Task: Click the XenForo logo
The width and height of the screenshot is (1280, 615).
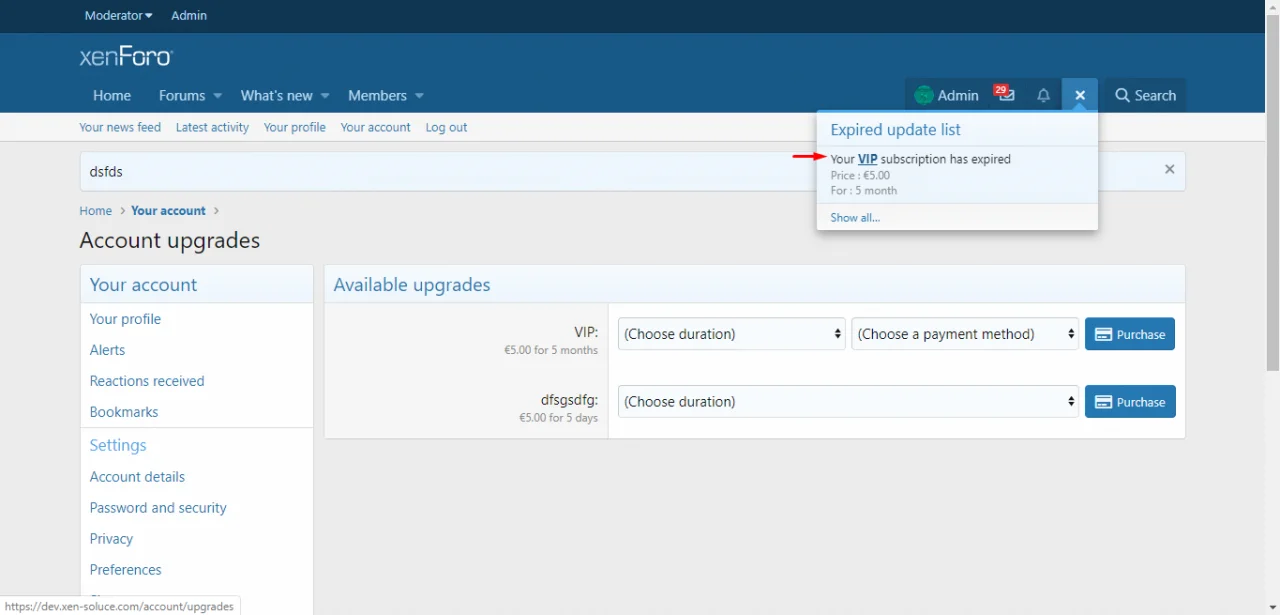Action: 126,57
